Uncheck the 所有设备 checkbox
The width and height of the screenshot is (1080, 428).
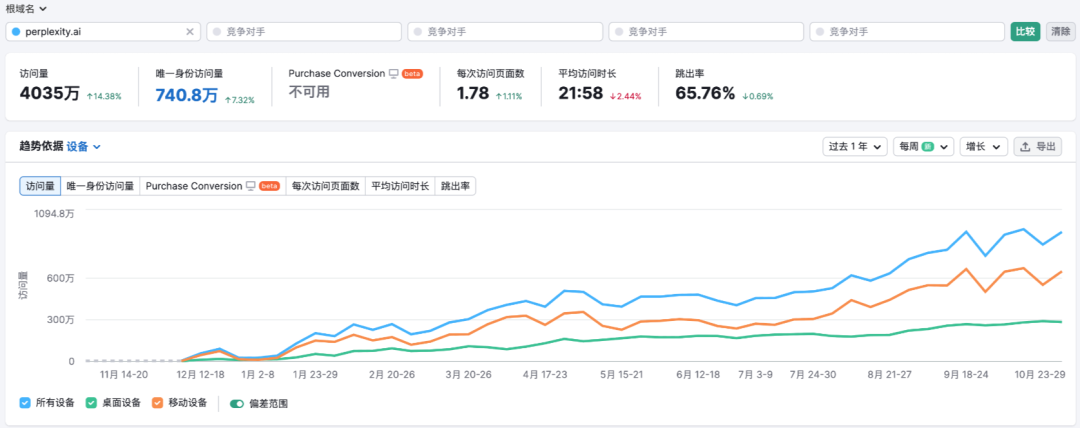tap(25, 402)
